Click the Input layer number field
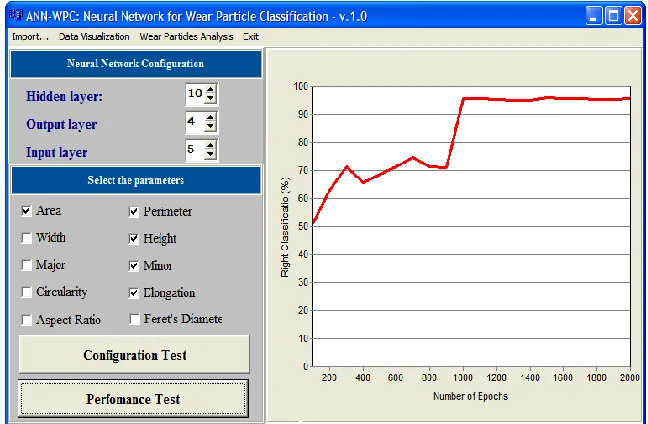Image resolution: width=648 pixels, height=424 pixels. (195, 150)
